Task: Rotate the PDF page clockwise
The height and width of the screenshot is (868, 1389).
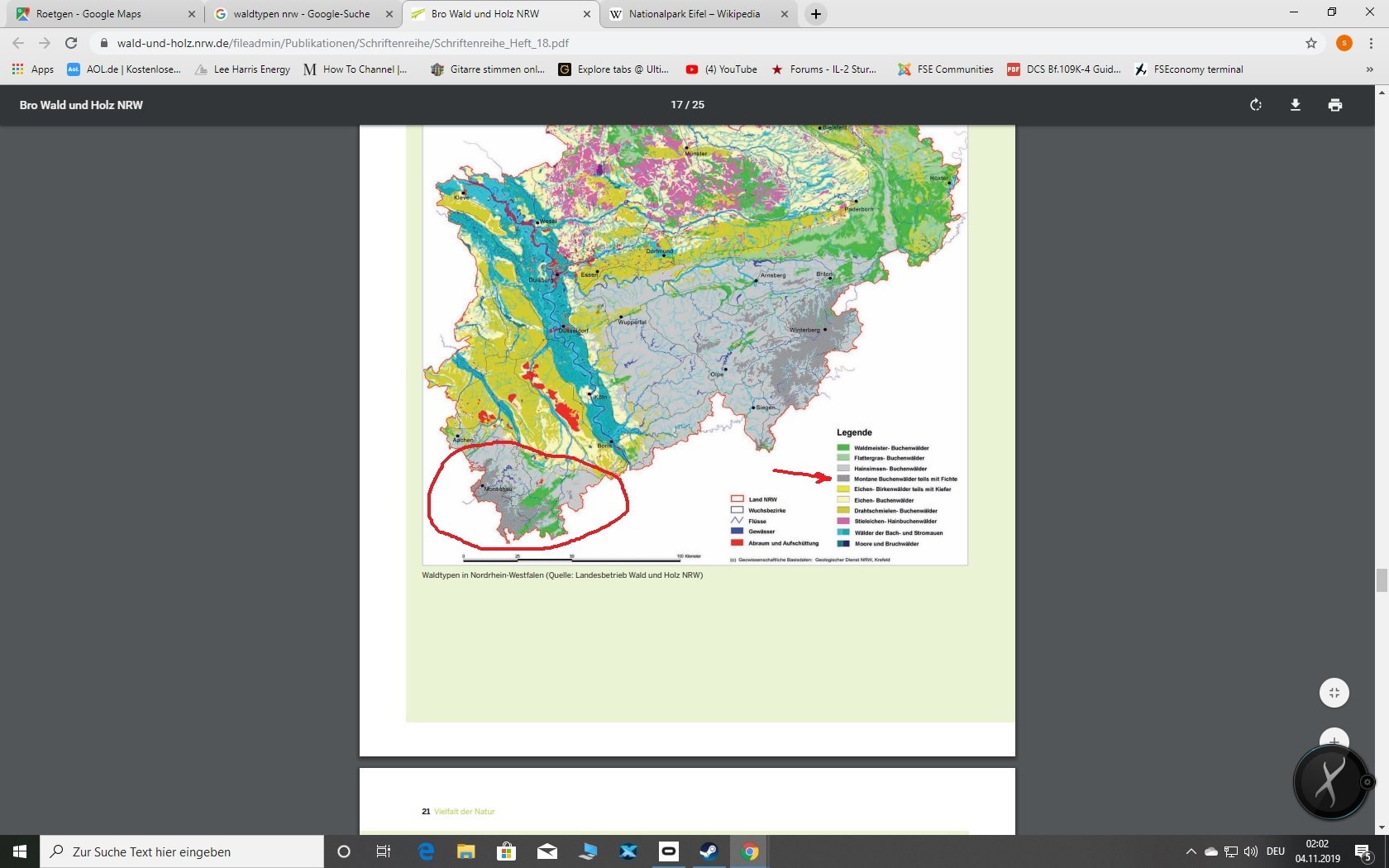Action: pyautogui.click(x=1256, y=105)
